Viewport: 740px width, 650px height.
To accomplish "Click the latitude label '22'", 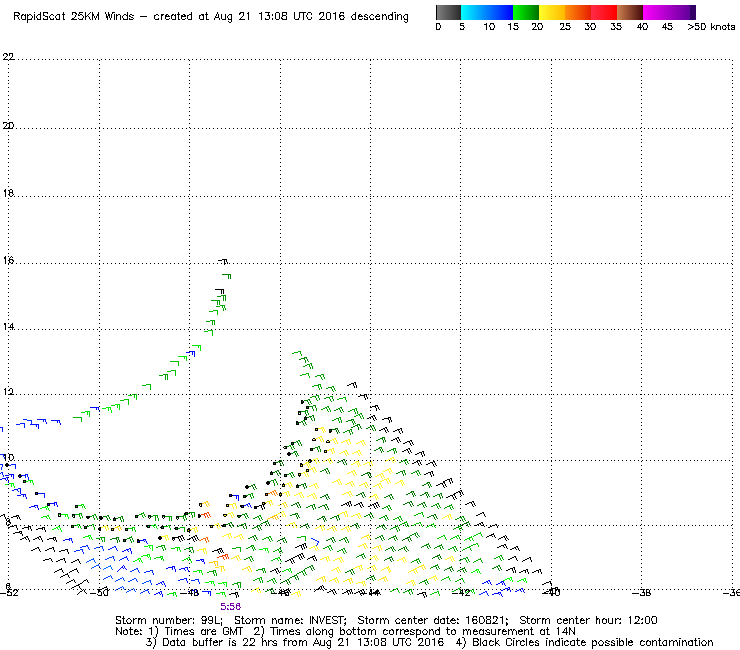I will [x=8, y=57].
